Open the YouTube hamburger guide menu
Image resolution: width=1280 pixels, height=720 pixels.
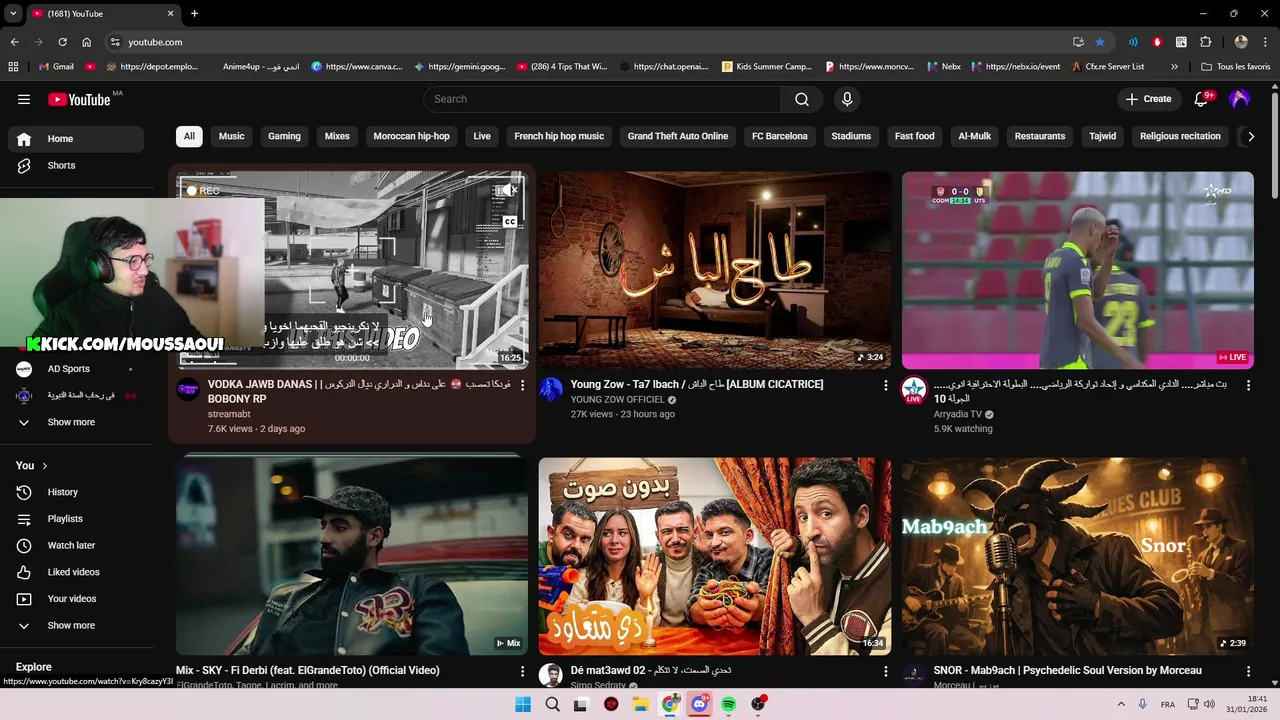pyautogui.click(x=24, y=99)
